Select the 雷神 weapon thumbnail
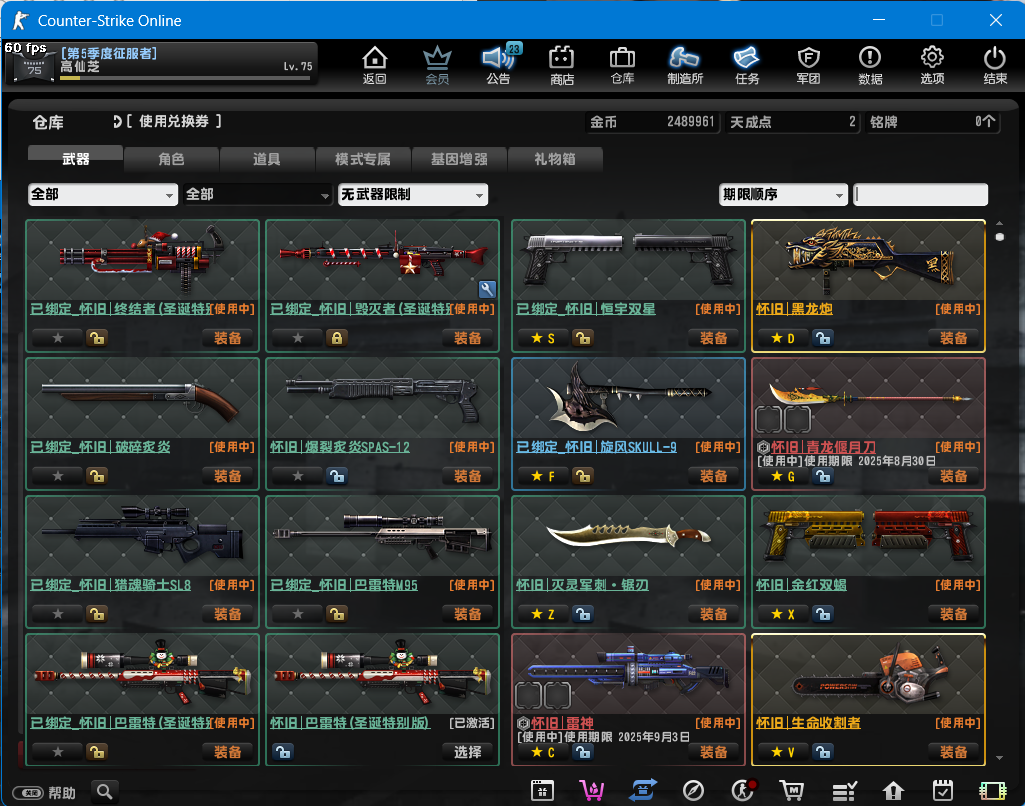 tap(628, 673)
